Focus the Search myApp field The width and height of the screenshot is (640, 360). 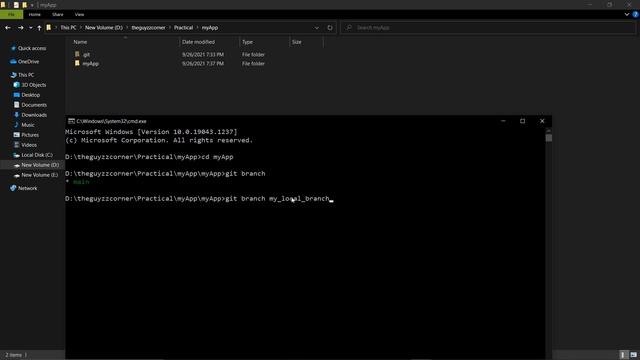click(x=488, y=28)
